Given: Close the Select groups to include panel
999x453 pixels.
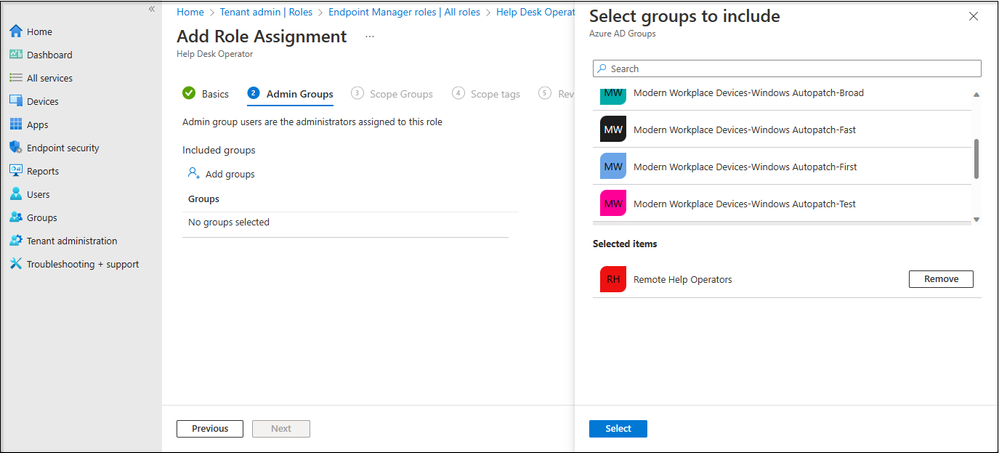Looking at the screenshot, I should coord(974,17).
